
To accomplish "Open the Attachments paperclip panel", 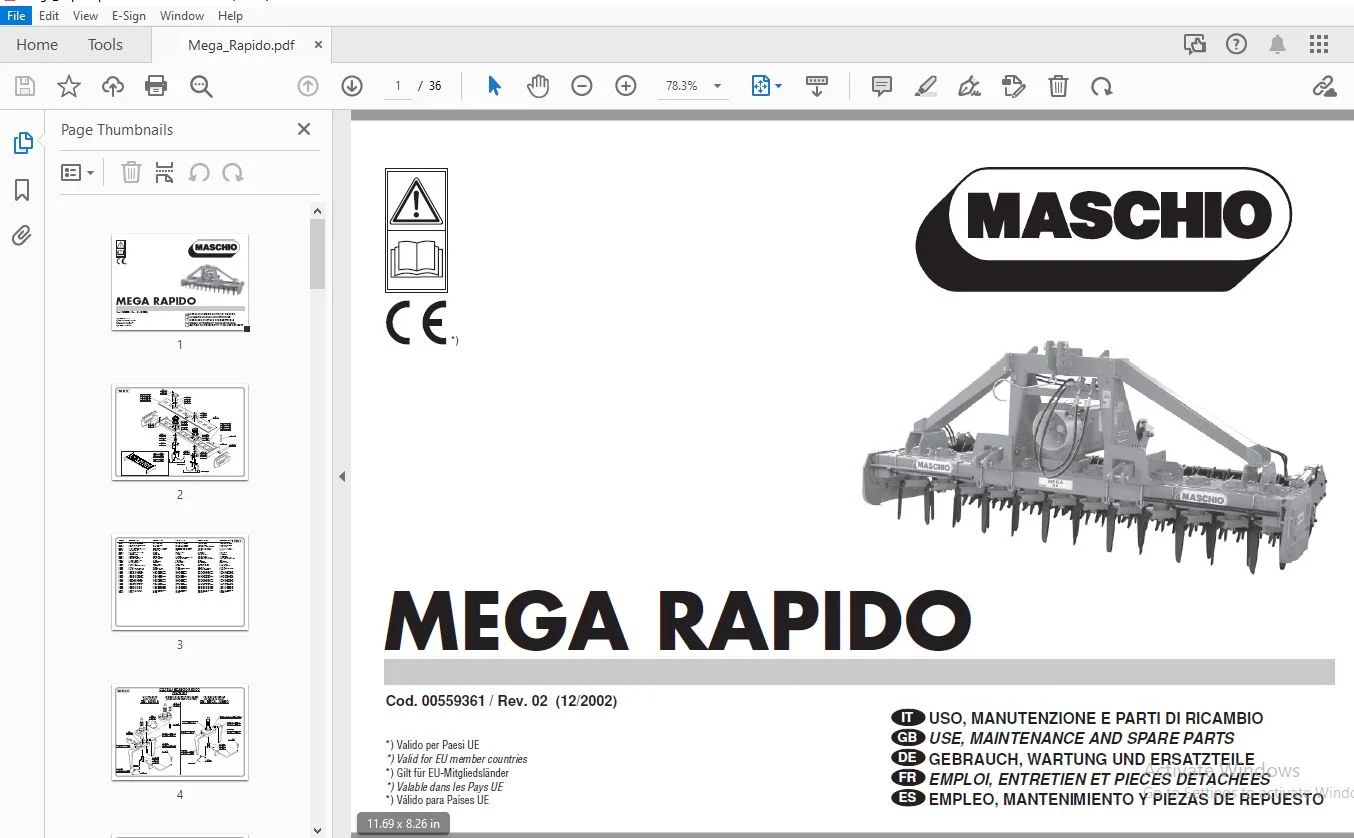I will coord(22,236).
